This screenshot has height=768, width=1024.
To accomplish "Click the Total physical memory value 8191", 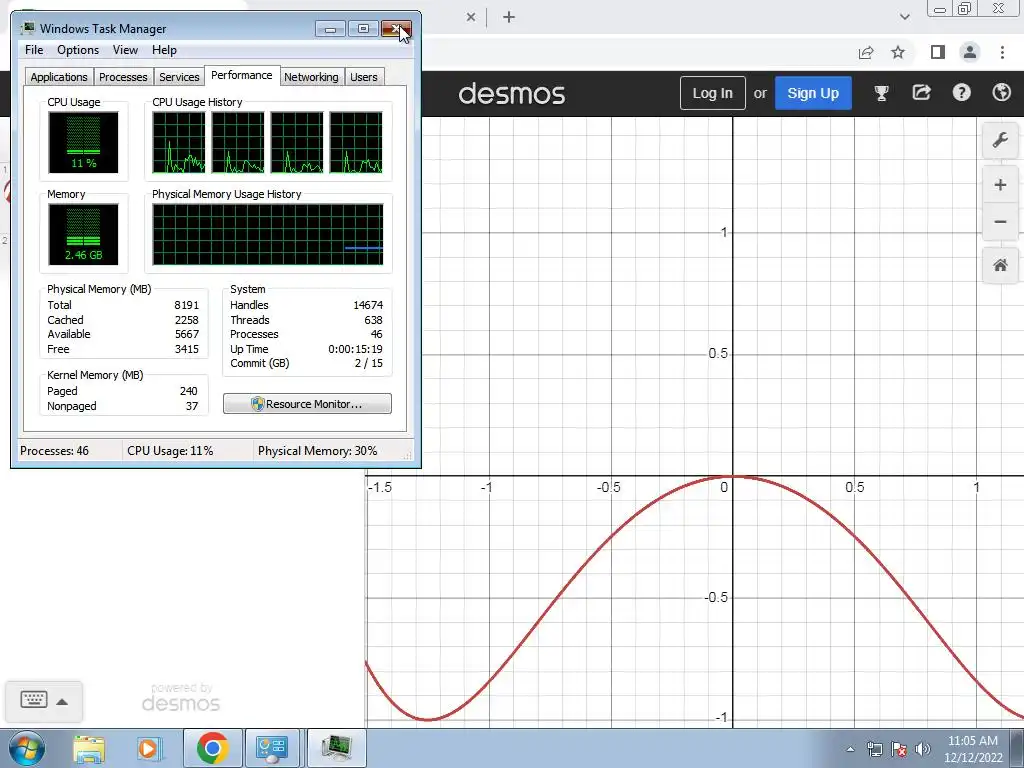I will point(186,305).
